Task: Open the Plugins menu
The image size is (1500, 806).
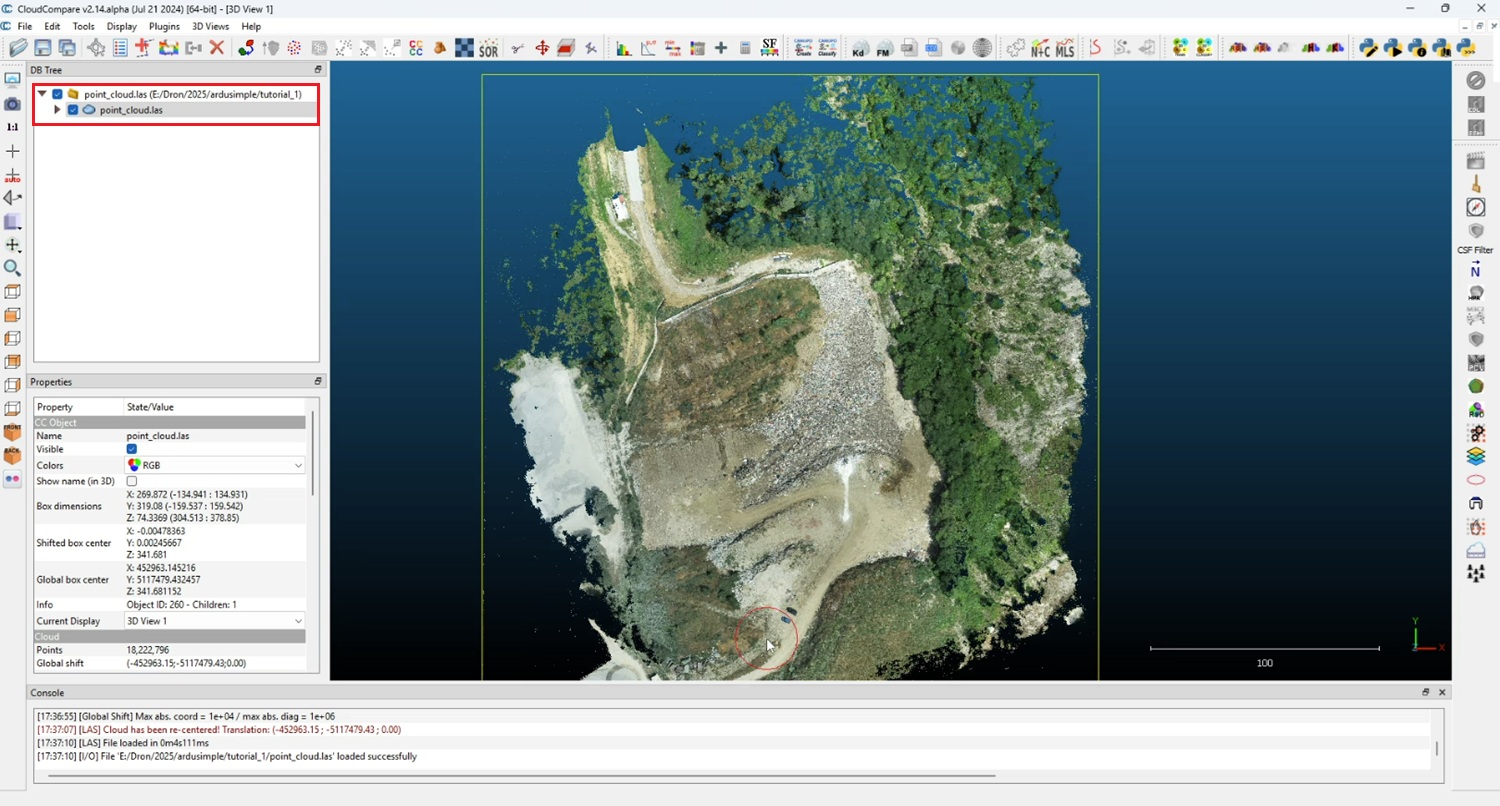Action: (164, 26)
